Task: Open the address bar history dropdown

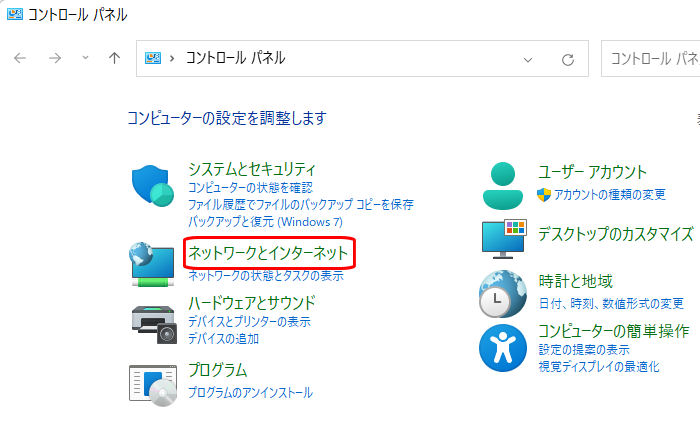Action: 529,59
